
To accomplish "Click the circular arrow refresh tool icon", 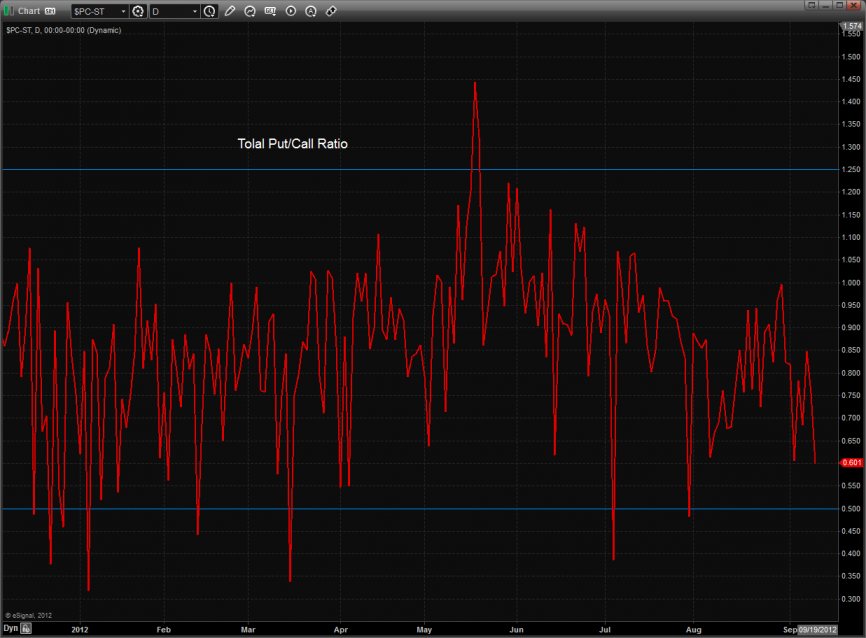I will pos(250,11).
